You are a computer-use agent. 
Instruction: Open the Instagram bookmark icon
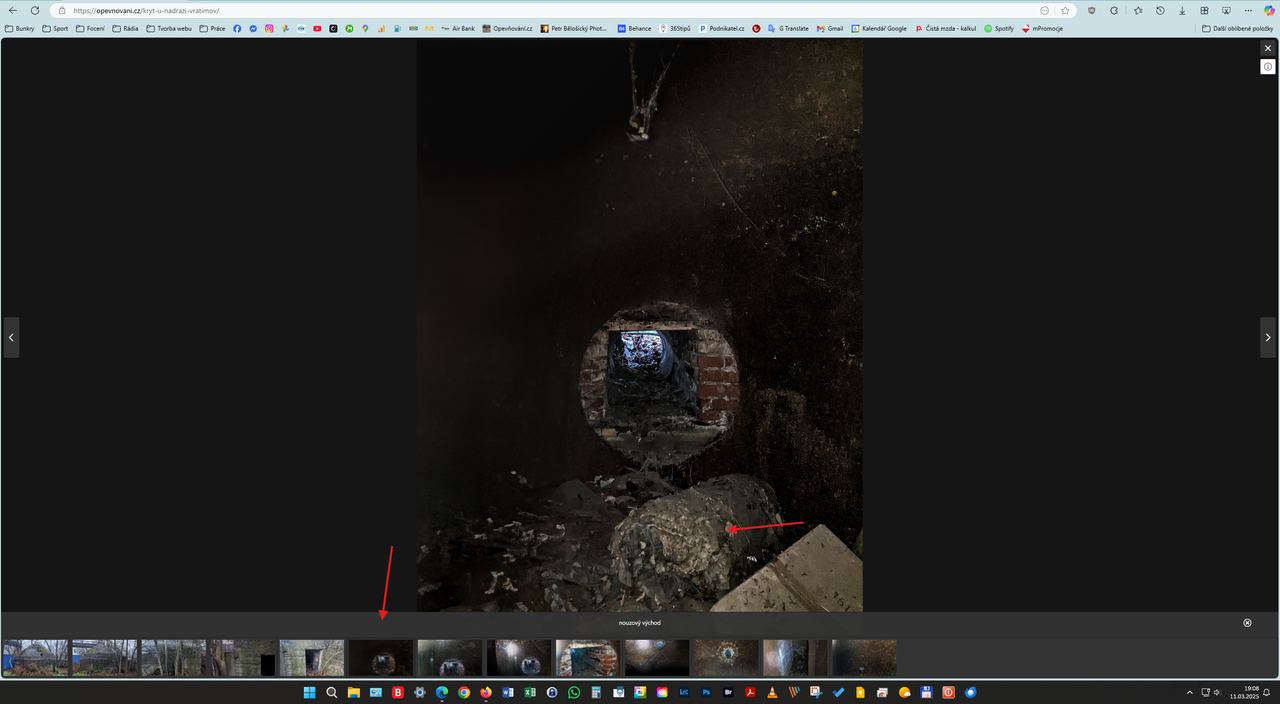click(x=269, y=28)
